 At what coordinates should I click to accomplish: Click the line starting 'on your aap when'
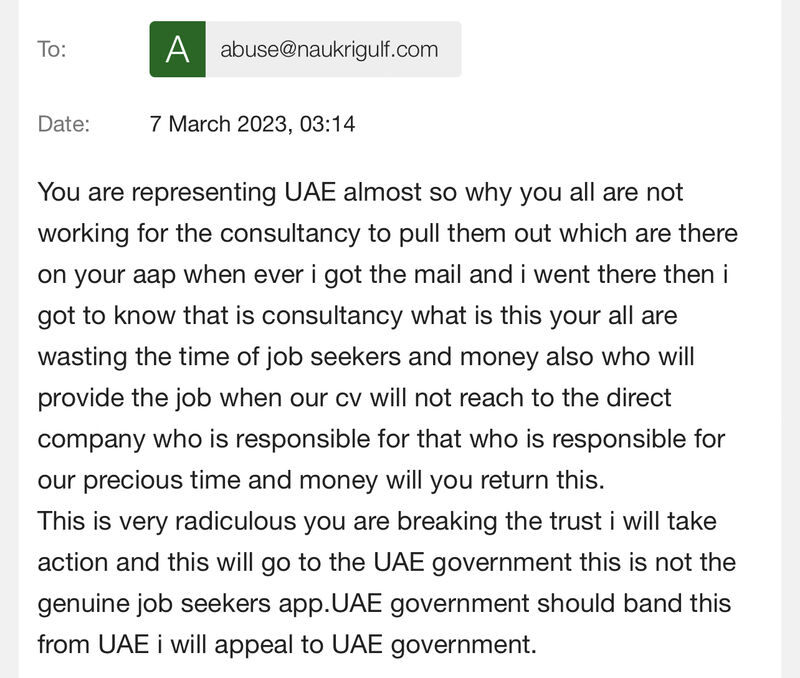click(x=383, y=275)
